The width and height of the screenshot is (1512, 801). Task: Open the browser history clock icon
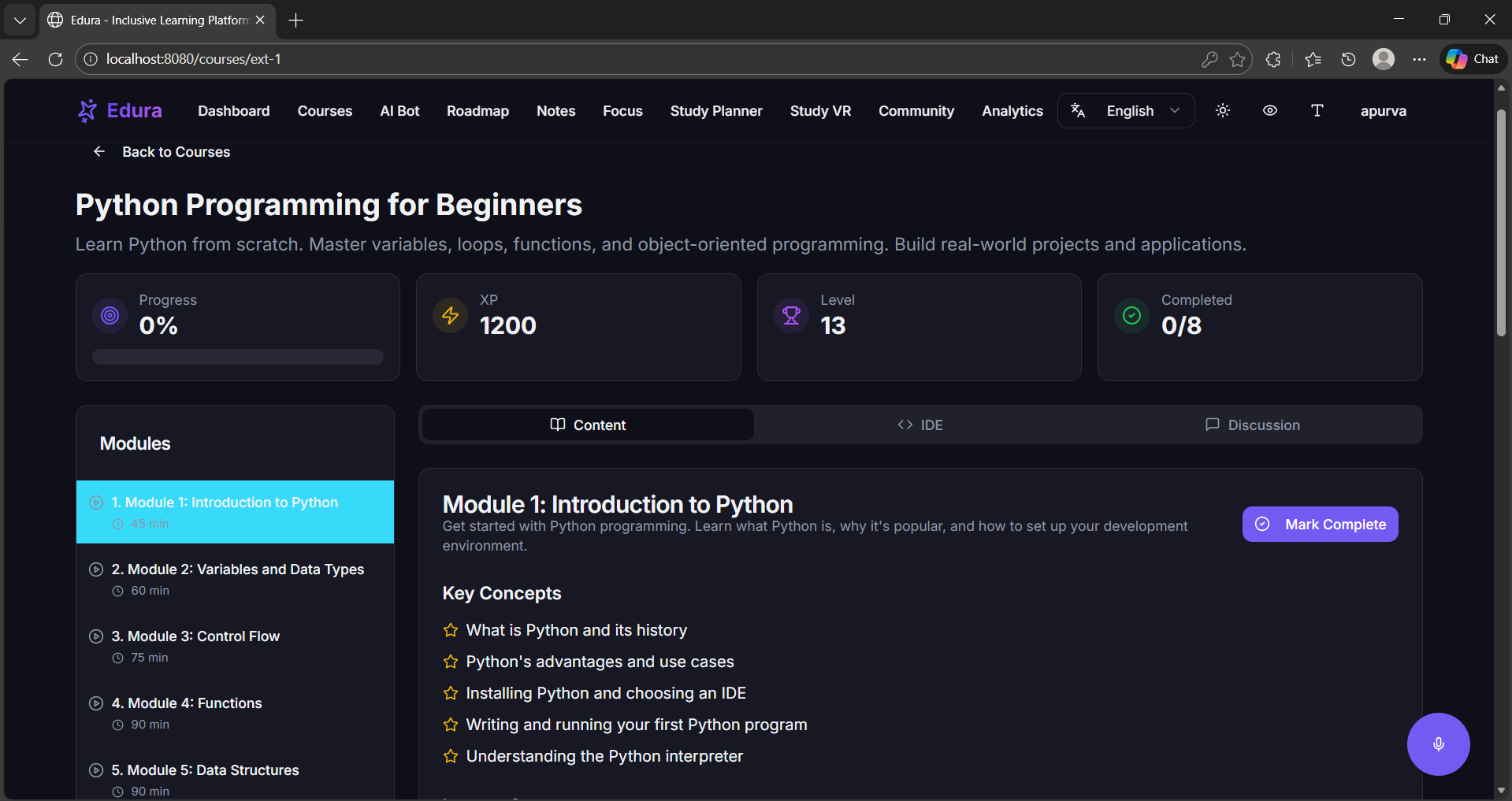tap(1348, 59)
